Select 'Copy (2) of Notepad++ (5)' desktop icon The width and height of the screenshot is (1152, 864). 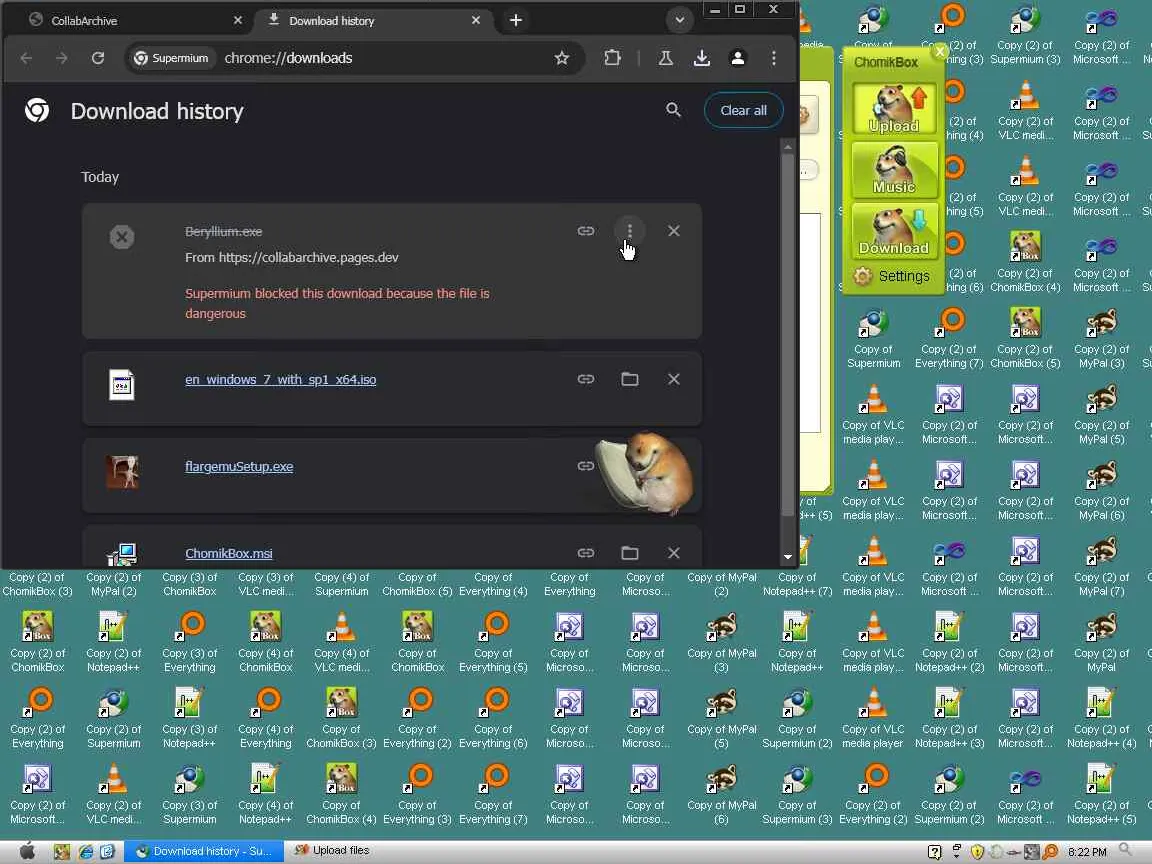(x=1101, y=792)
